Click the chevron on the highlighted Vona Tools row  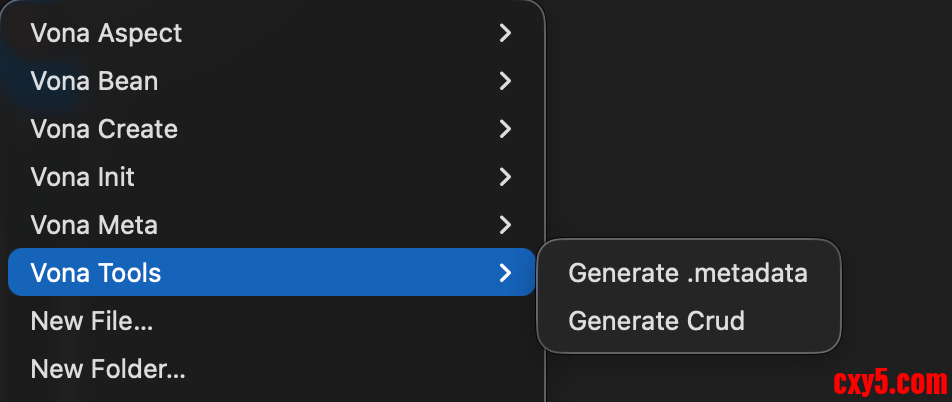tap(505, 272)
